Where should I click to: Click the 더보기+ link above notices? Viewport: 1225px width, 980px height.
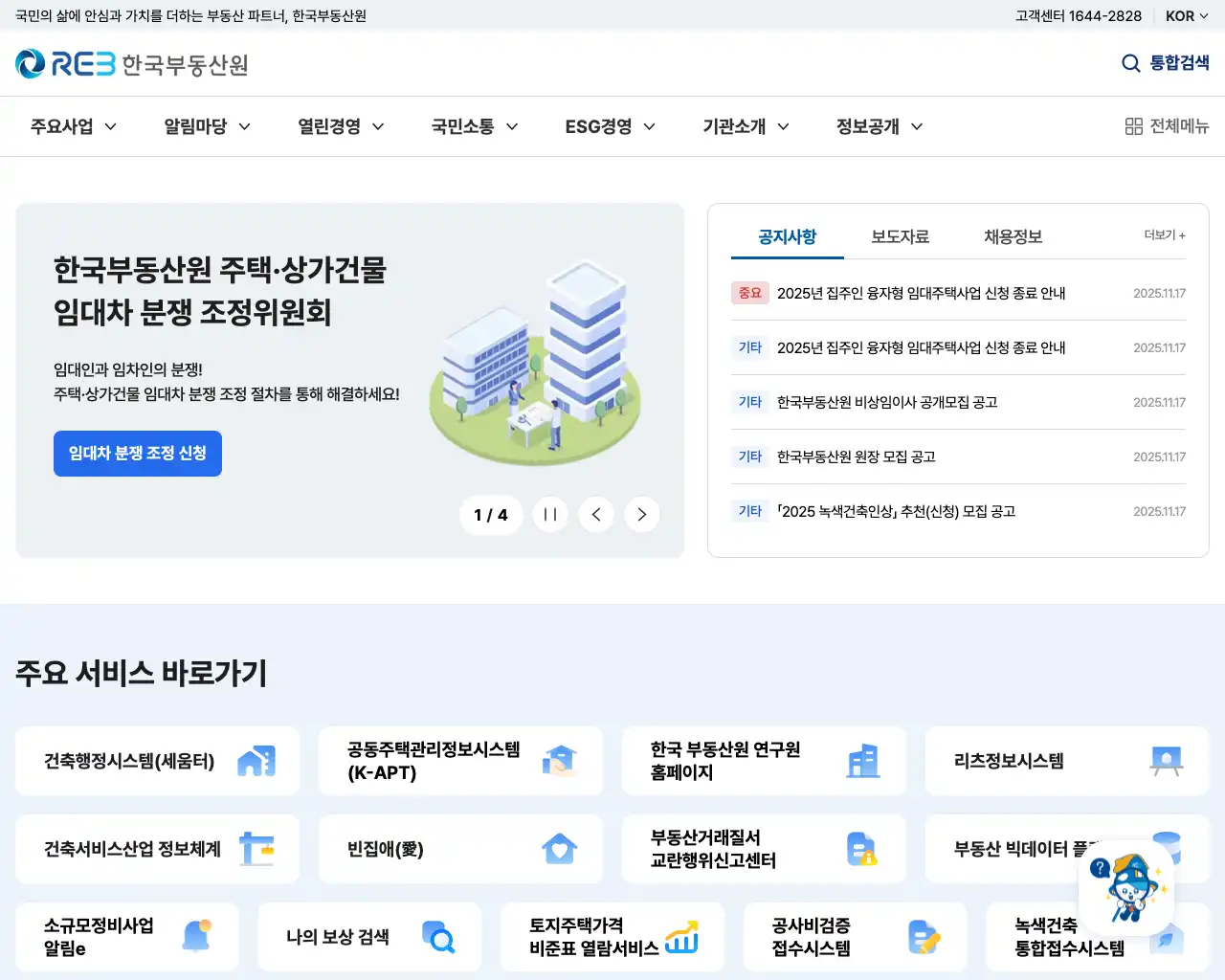tap(1163, 234)
